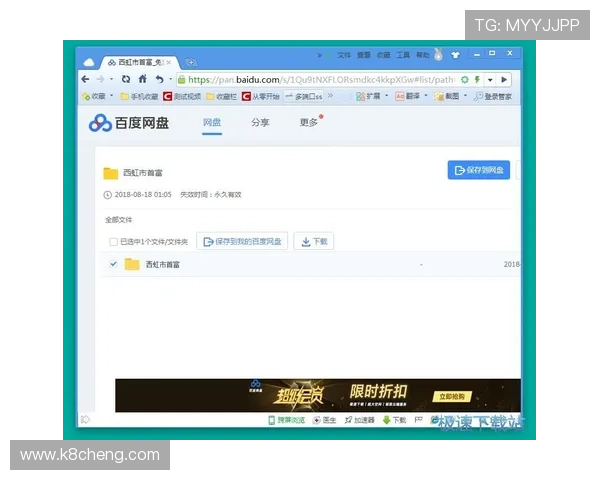The height and width of the screenshot is (480, 600).
Task: Click the green compatibility icon in address bar
Action: click(x=465, y=80)
